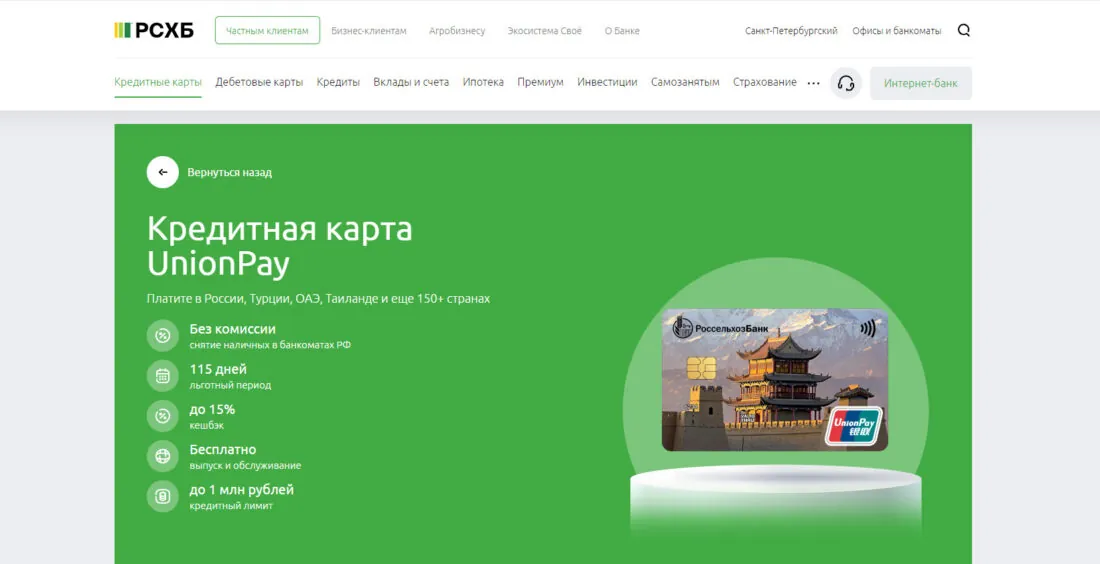Click the percent icon beside до 15%
1100x564 pixels.
[x=163, y=416]
